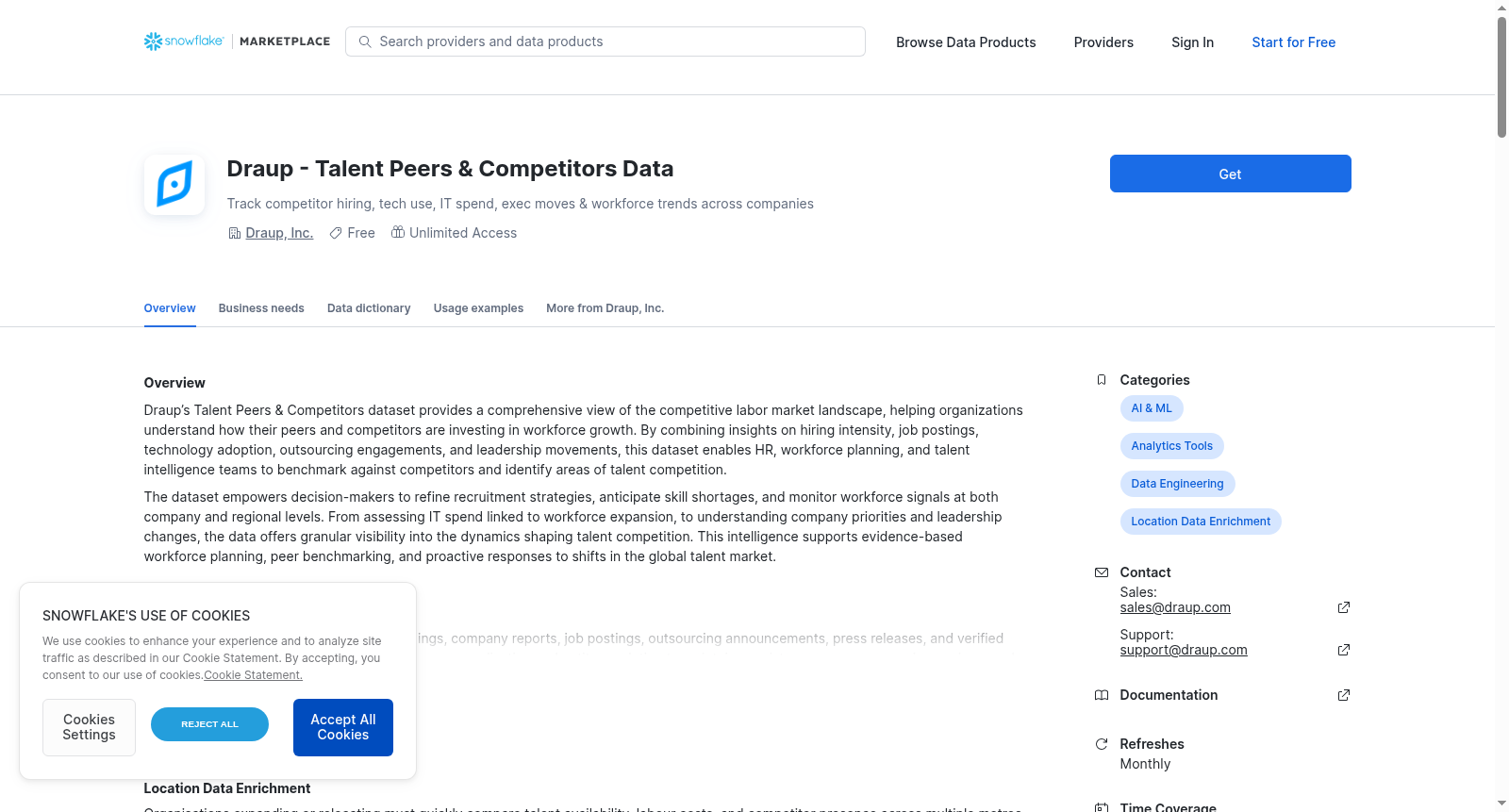Select the AI & ML category tag

[1152, 408]
